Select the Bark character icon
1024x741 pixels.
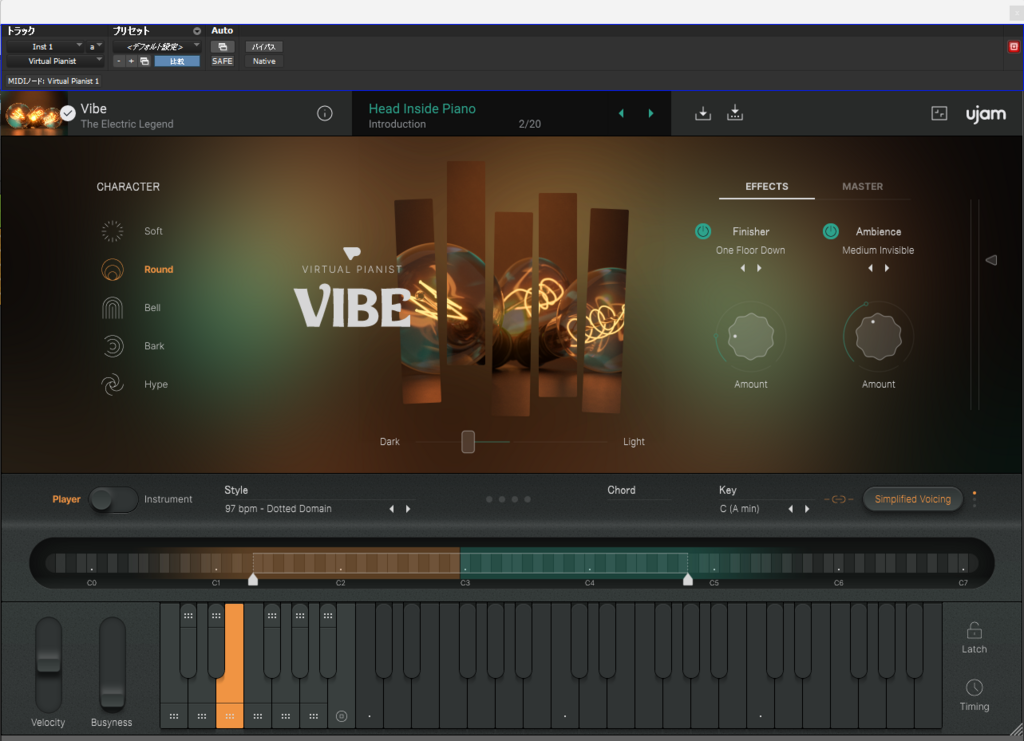(x=112, y=346)
